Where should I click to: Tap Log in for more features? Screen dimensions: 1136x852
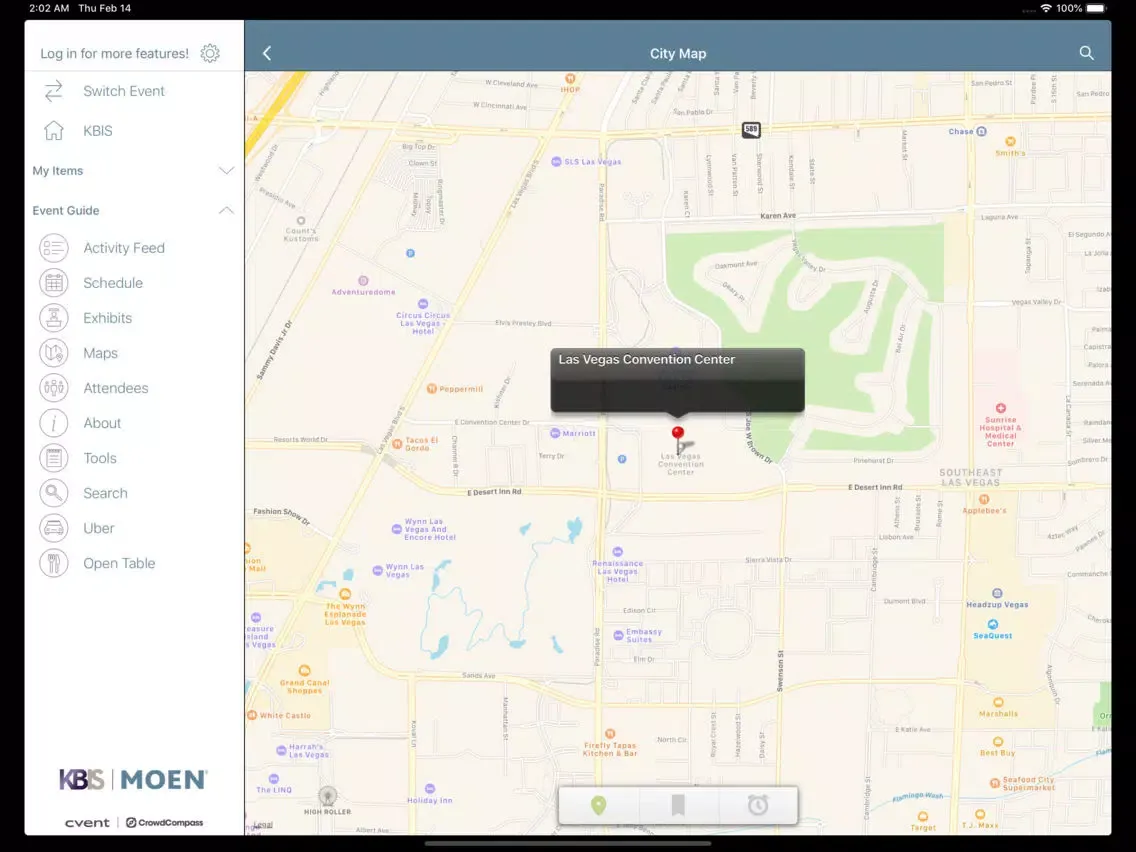pyautogui.click(x=114, y=54)
